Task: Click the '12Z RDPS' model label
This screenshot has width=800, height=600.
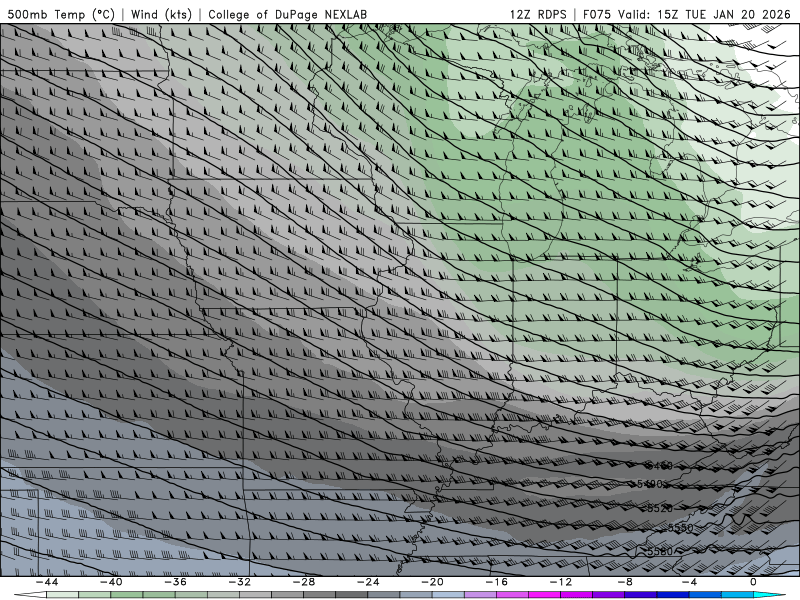Action: coord(538,14)
